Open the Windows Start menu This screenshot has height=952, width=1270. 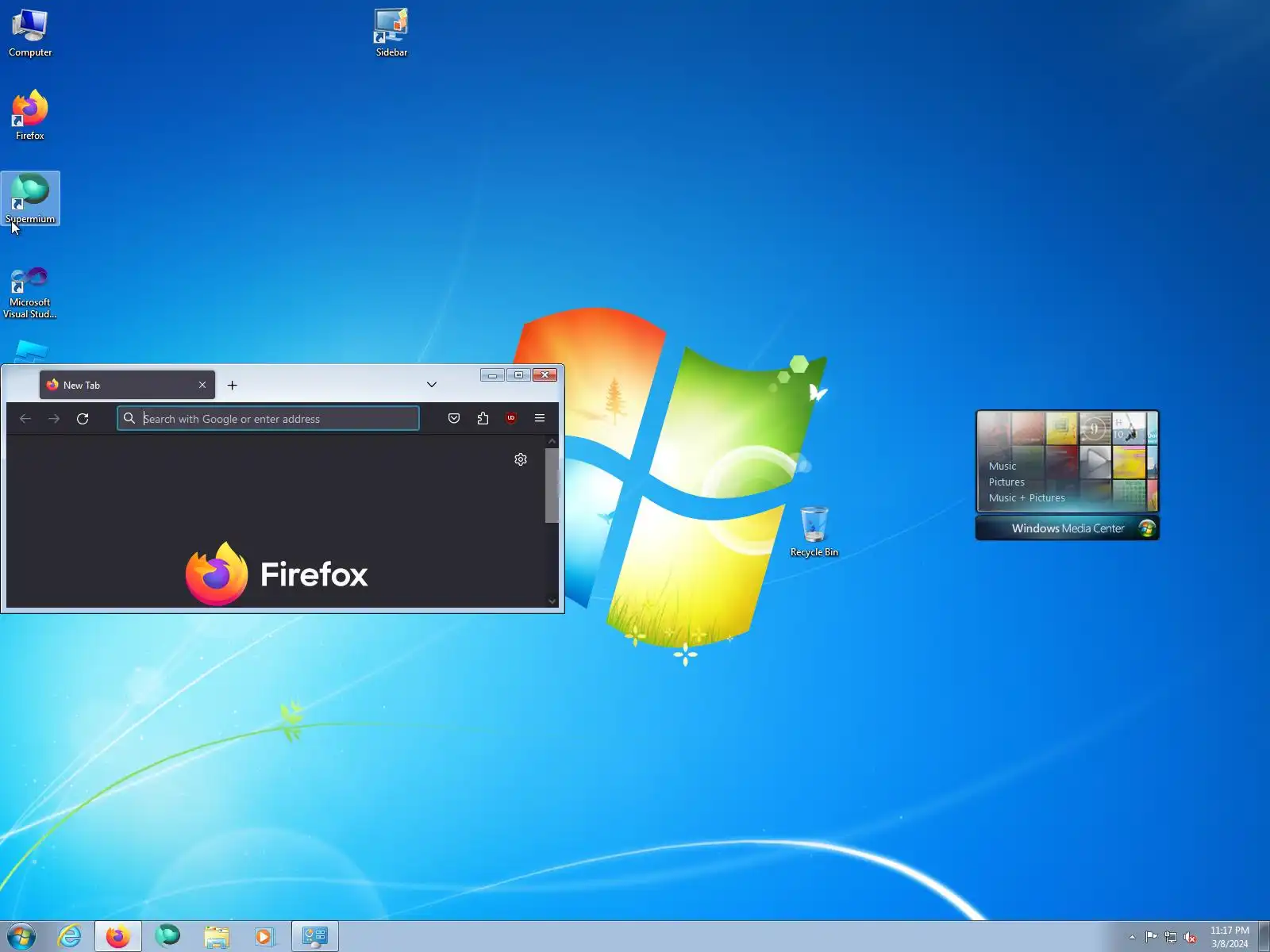coord(21,936)
